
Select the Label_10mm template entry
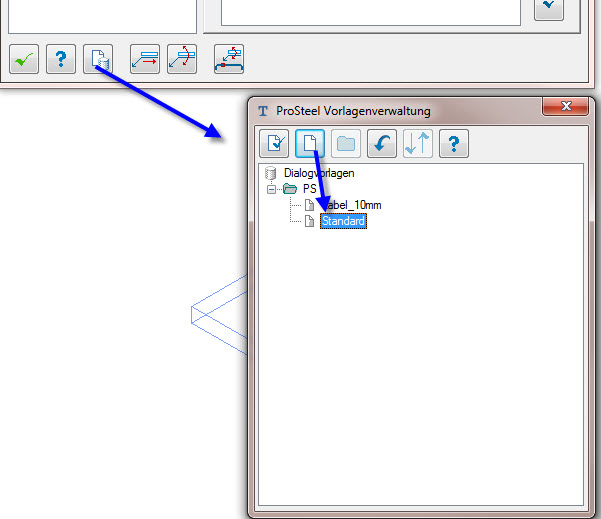(x=351, y=205)
